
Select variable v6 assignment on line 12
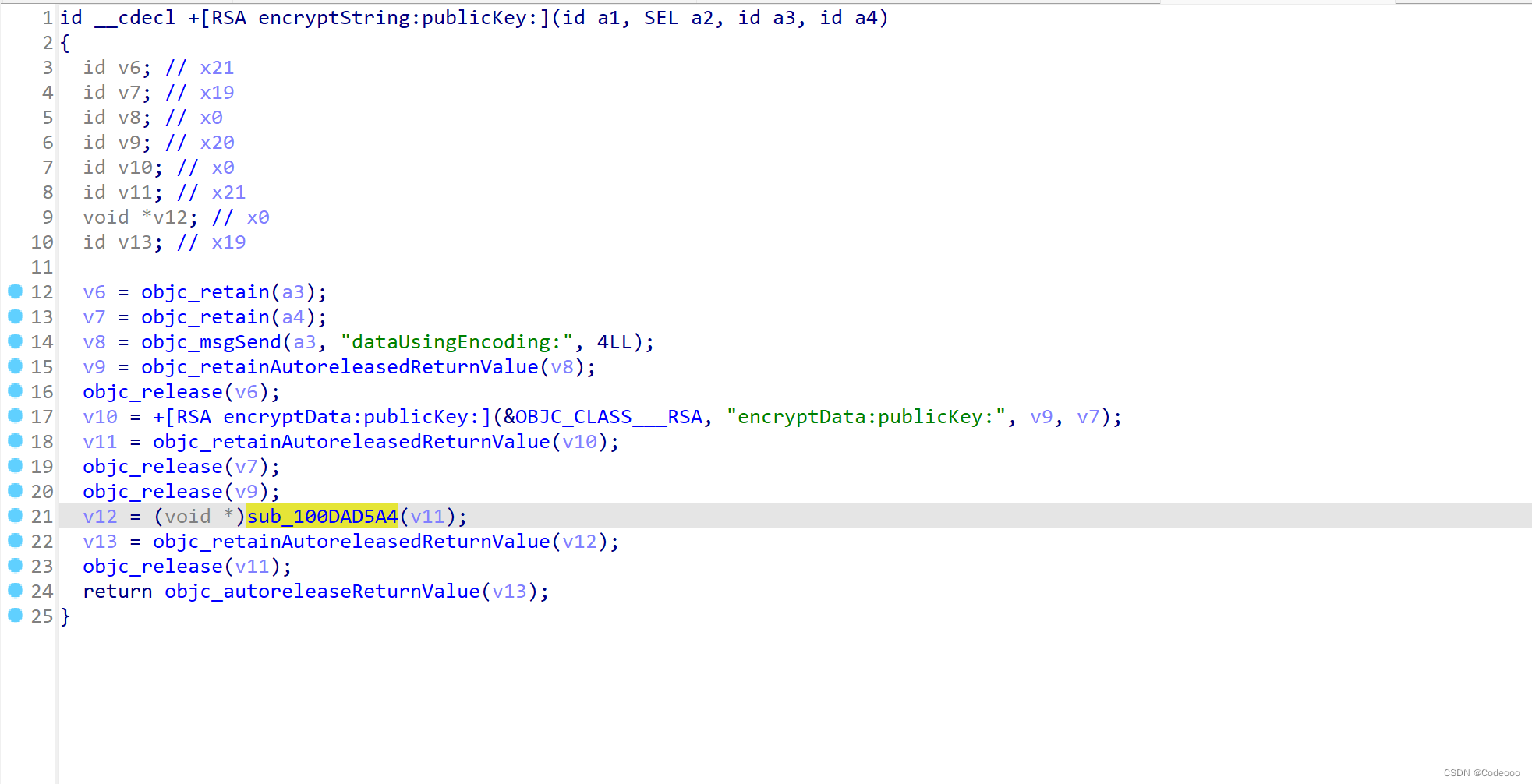[94, 292]
